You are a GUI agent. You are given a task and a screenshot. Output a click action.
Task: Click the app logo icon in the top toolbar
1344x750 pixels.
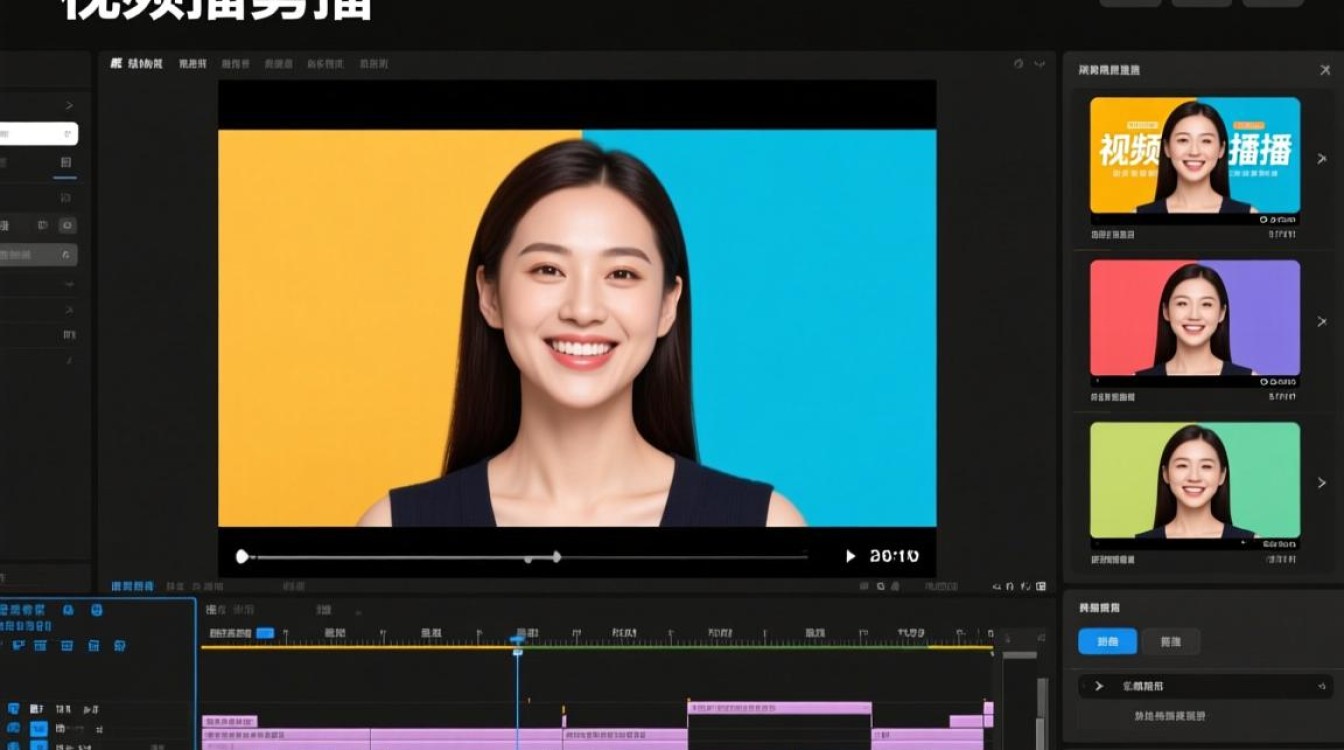pos(112,63)
